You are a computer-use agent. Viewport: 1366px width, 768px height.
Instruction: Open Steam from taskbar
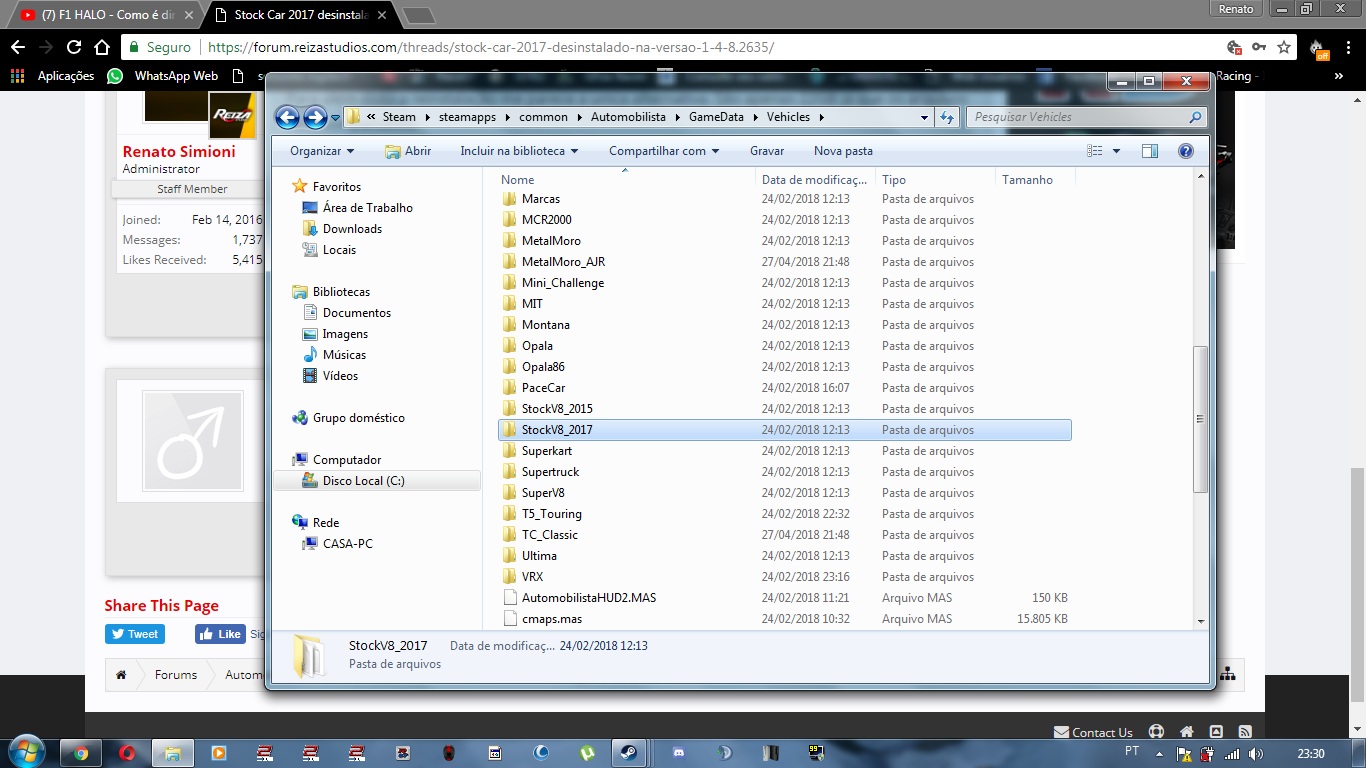coord(631,753)
